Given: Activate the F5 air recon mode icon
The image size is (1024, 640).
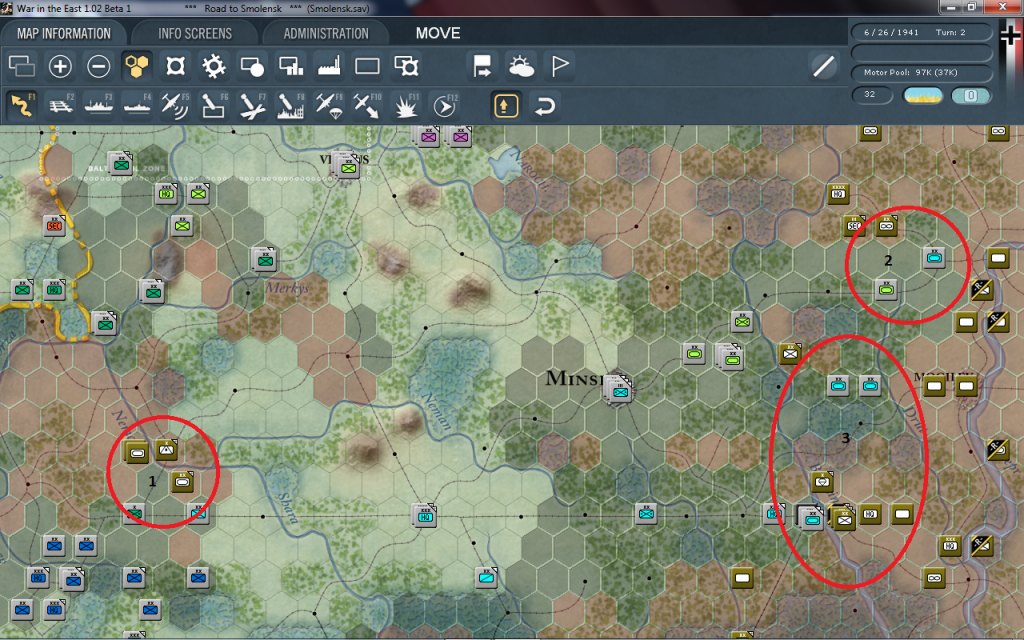Looking at the screenshot, I should point(175,105).
